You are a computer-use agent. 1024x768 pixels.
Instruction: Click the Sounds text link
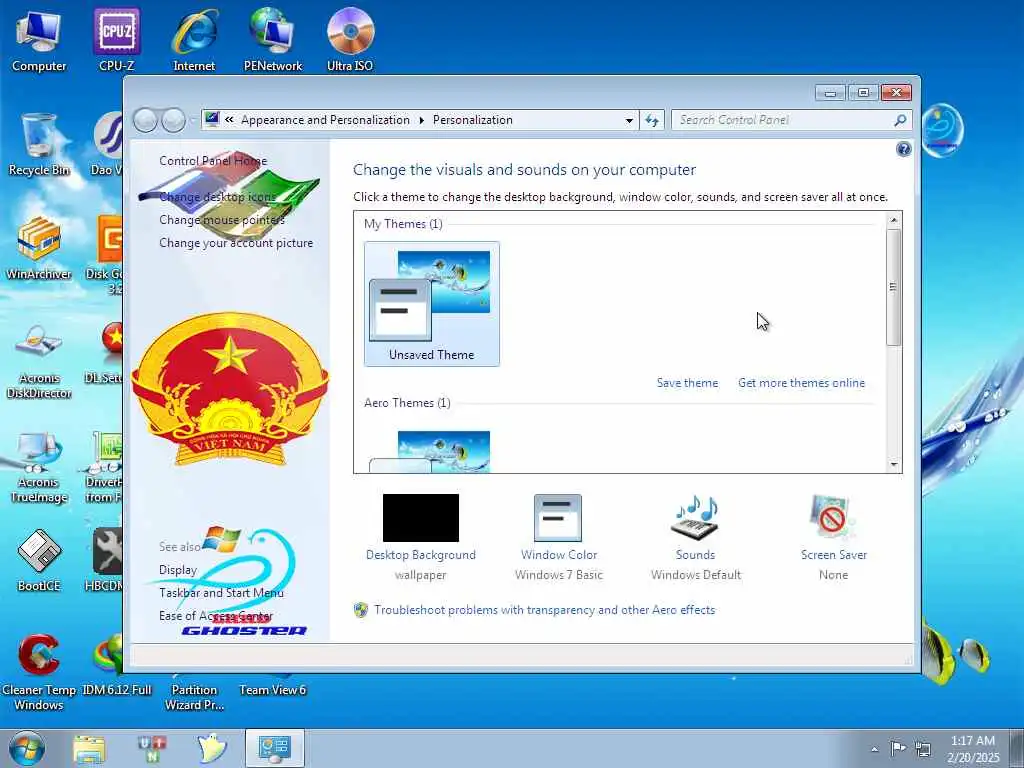tap(696, 554)
